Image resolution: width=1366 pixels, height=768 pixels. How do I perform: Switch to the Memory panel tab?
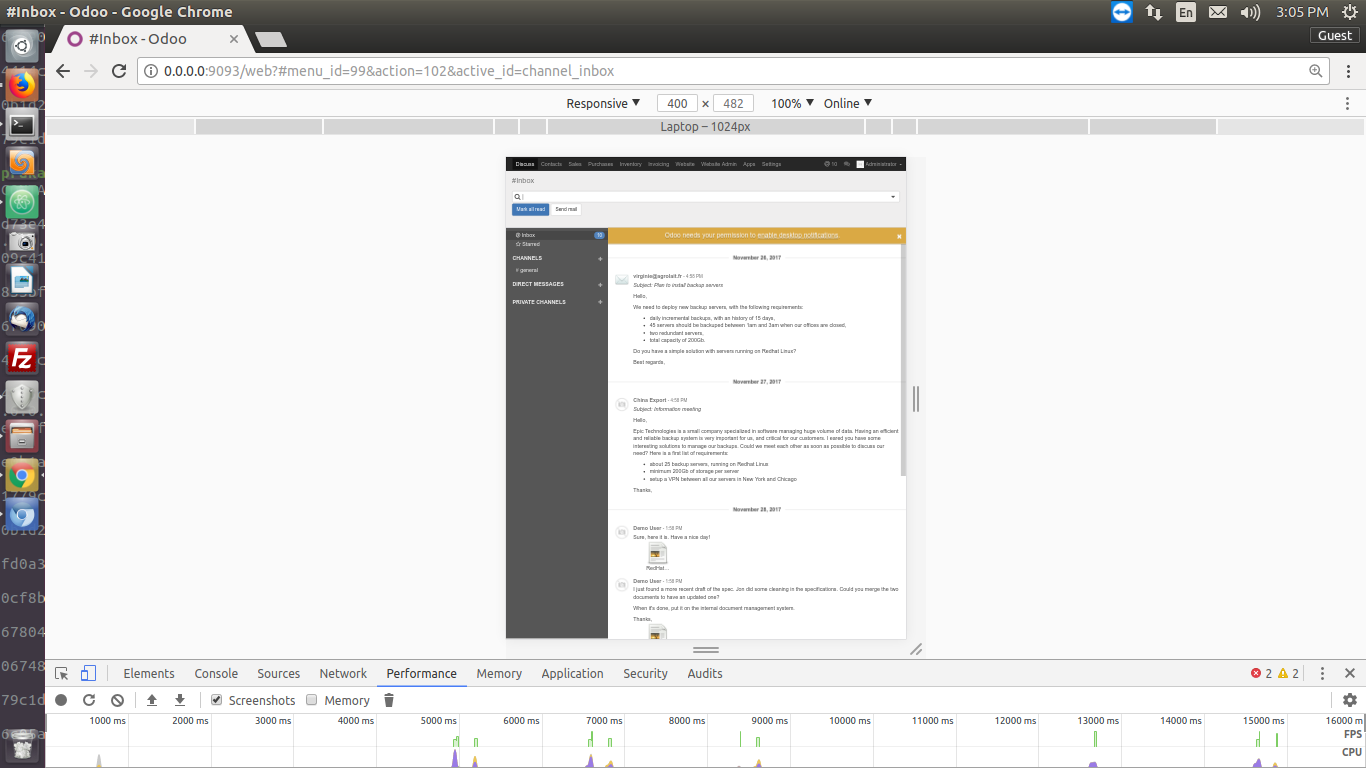tap(498, 673)
